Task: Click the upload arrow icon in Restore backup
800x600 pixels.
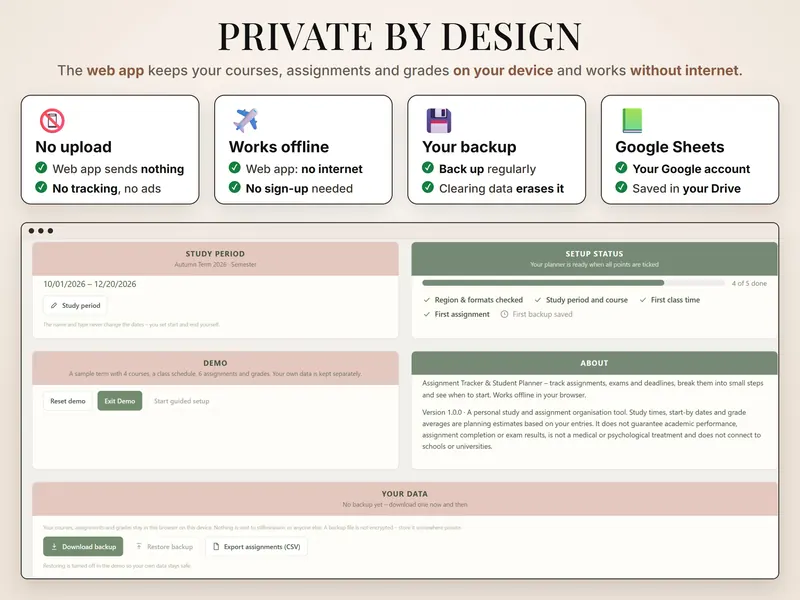Action: pos(139,546)
